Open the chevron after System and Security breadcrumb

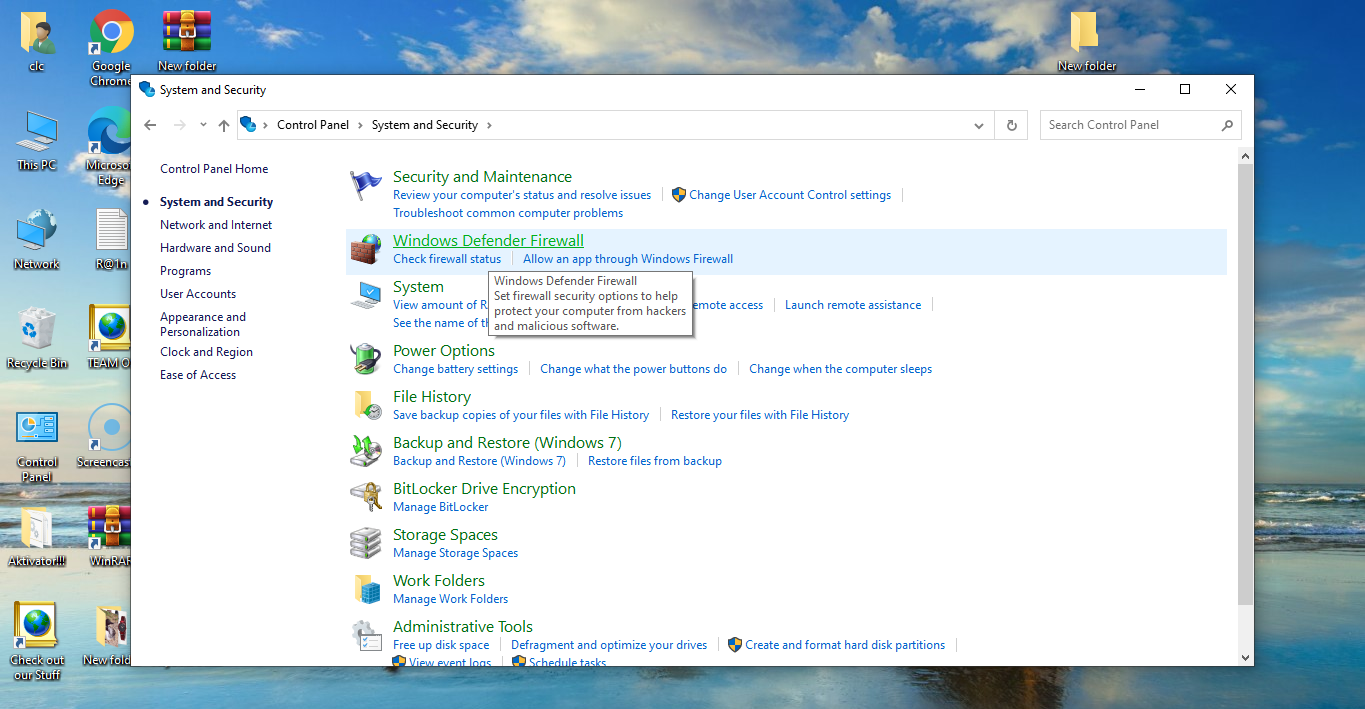click(x=488, y=124)
